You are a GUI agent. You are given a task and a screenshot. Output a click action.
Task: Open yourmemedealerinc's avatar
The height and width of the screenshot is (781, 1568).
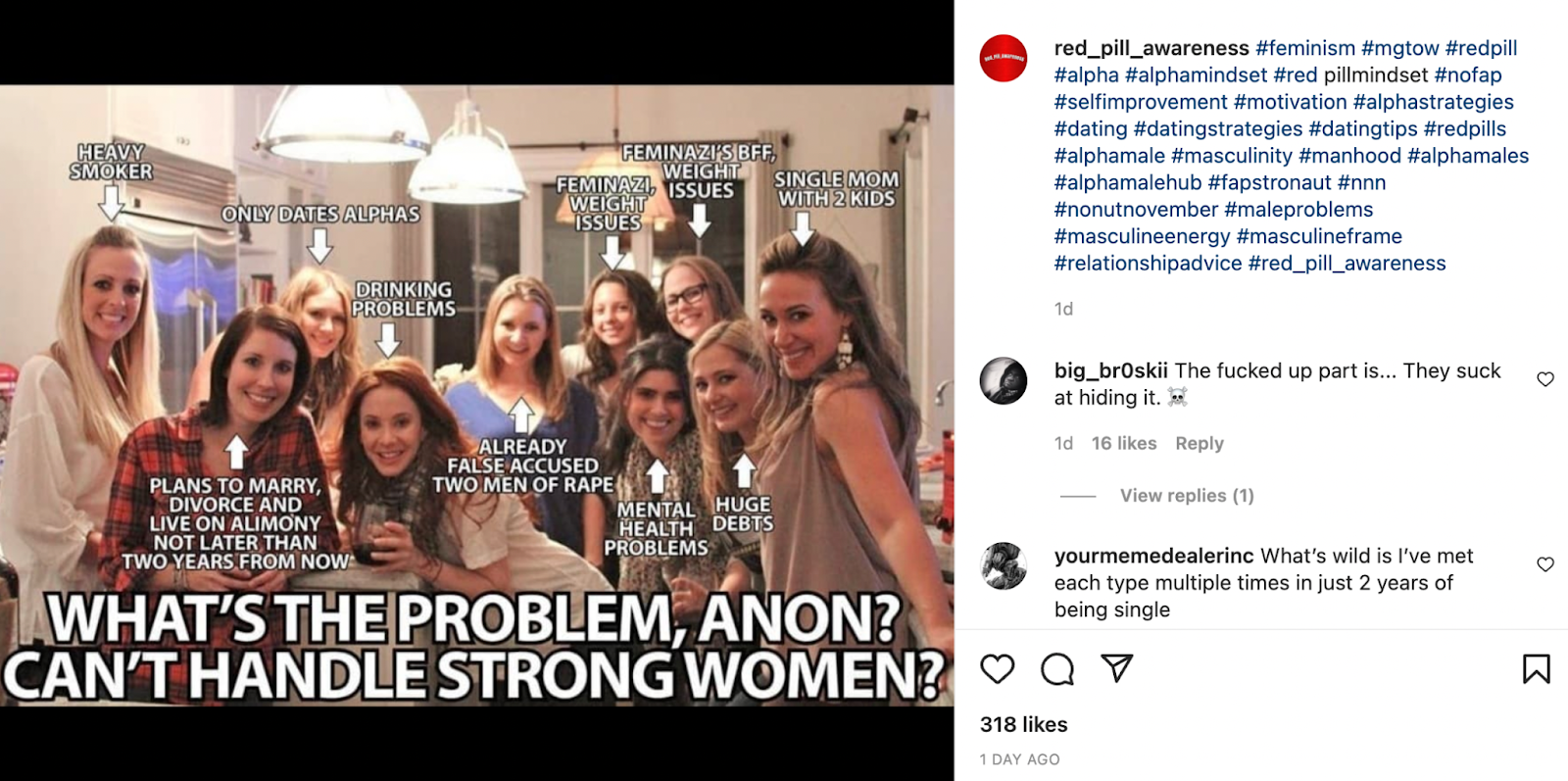[x=1004, y=566]
